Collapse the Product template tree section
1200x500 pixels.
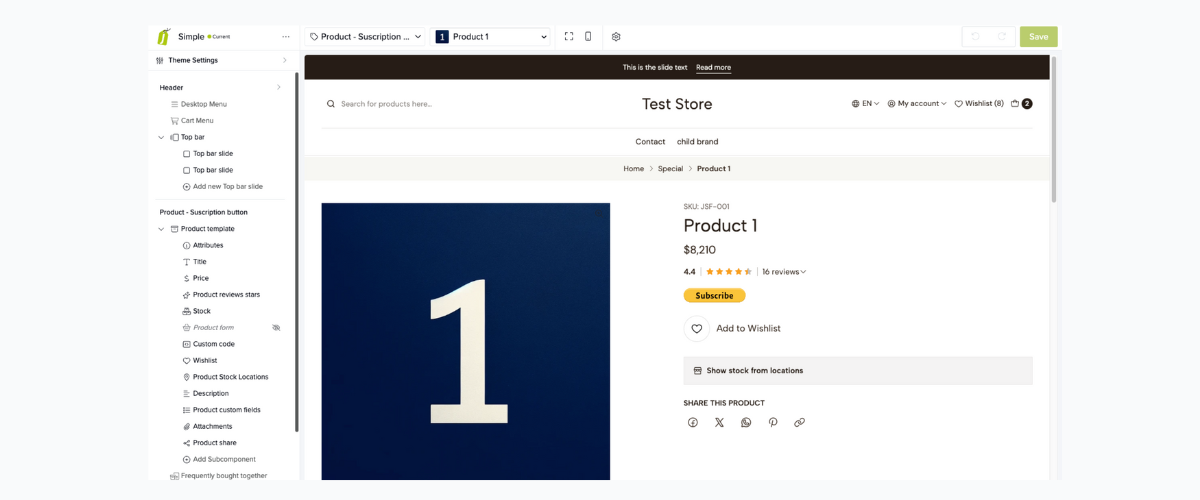[x=161, y=229]
